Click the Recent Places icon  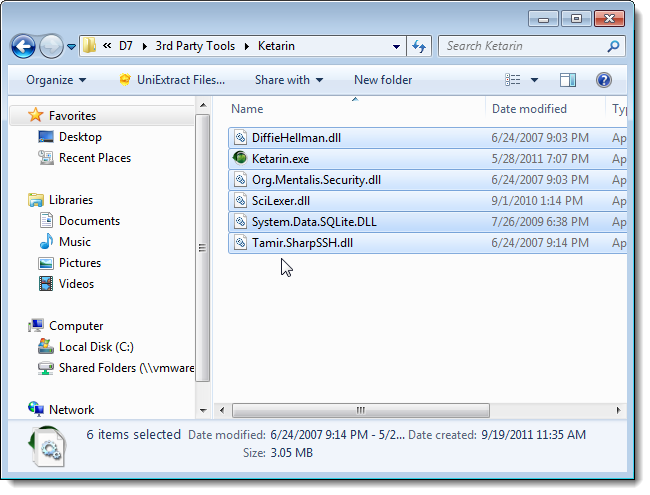click(46, 158)
